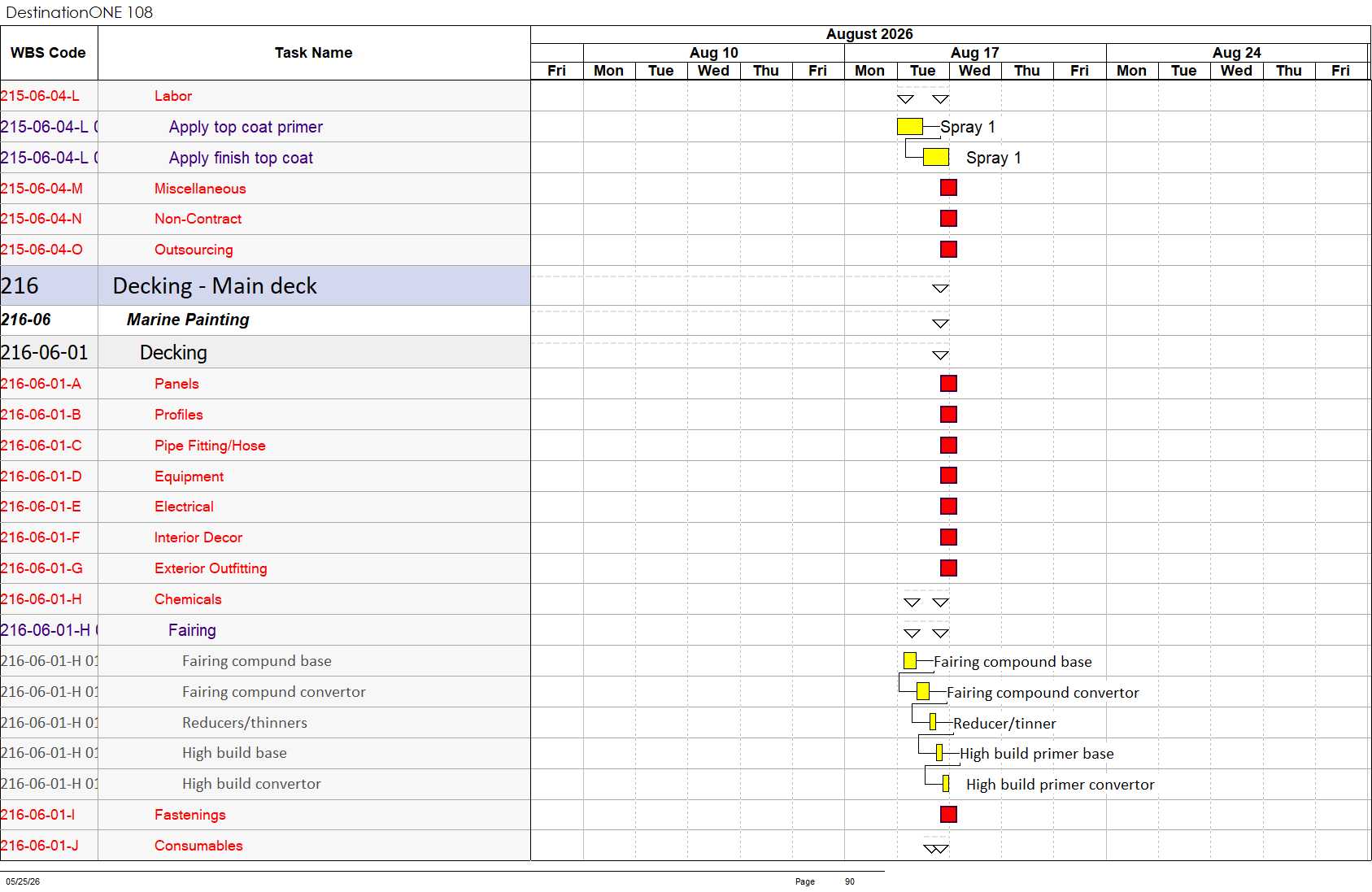The width and height of the screenshot is (1372, 892).
Task: Click the red Outsourcing milestone marker
Action: [x=948, y=250]
